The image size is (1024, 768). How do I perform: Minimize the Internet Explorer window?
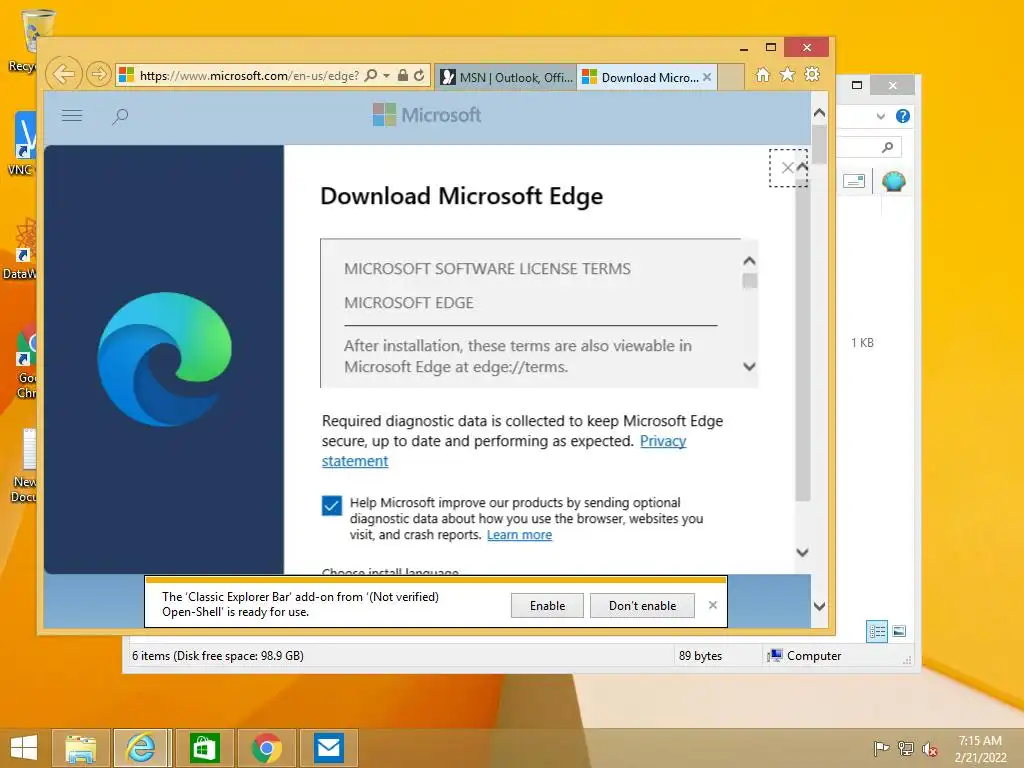744,47
